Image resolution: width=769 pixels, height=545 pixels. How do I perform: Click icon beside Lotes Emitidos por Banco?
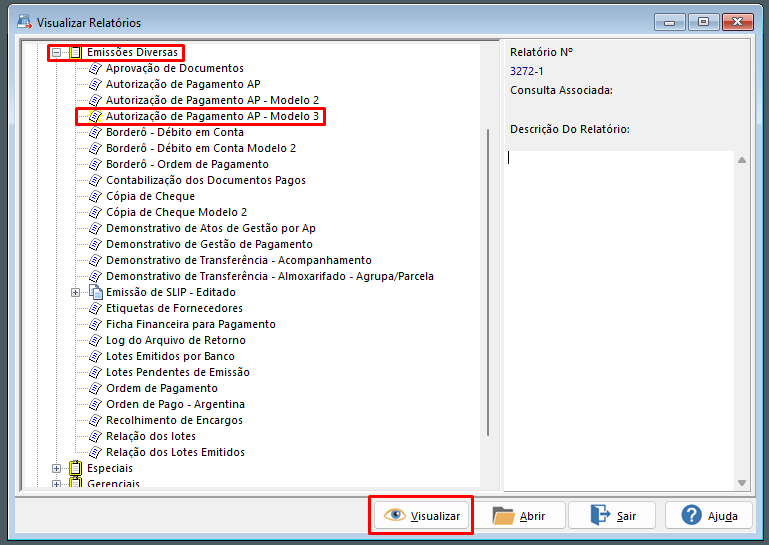95,357
